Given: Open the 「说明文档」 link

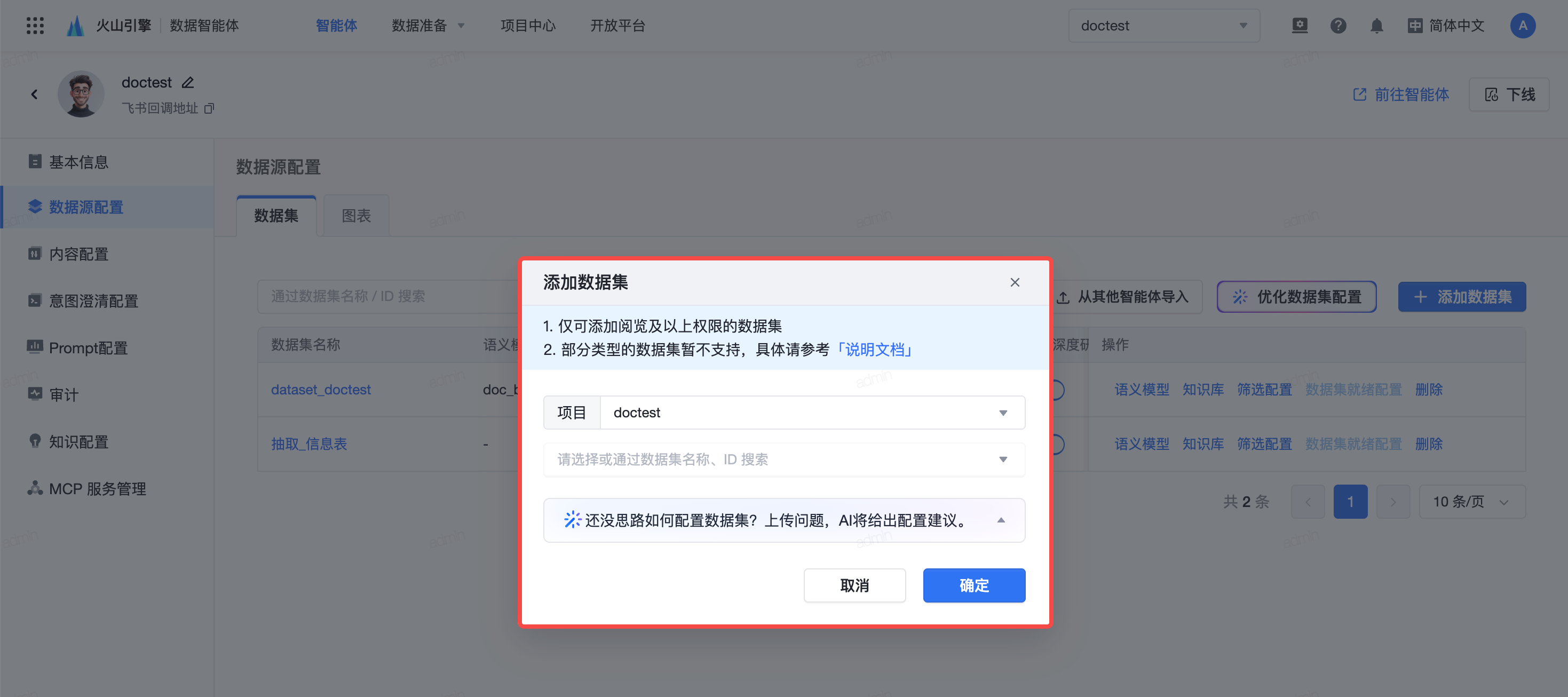Looking at the screenshot, I should coord(874,350).
